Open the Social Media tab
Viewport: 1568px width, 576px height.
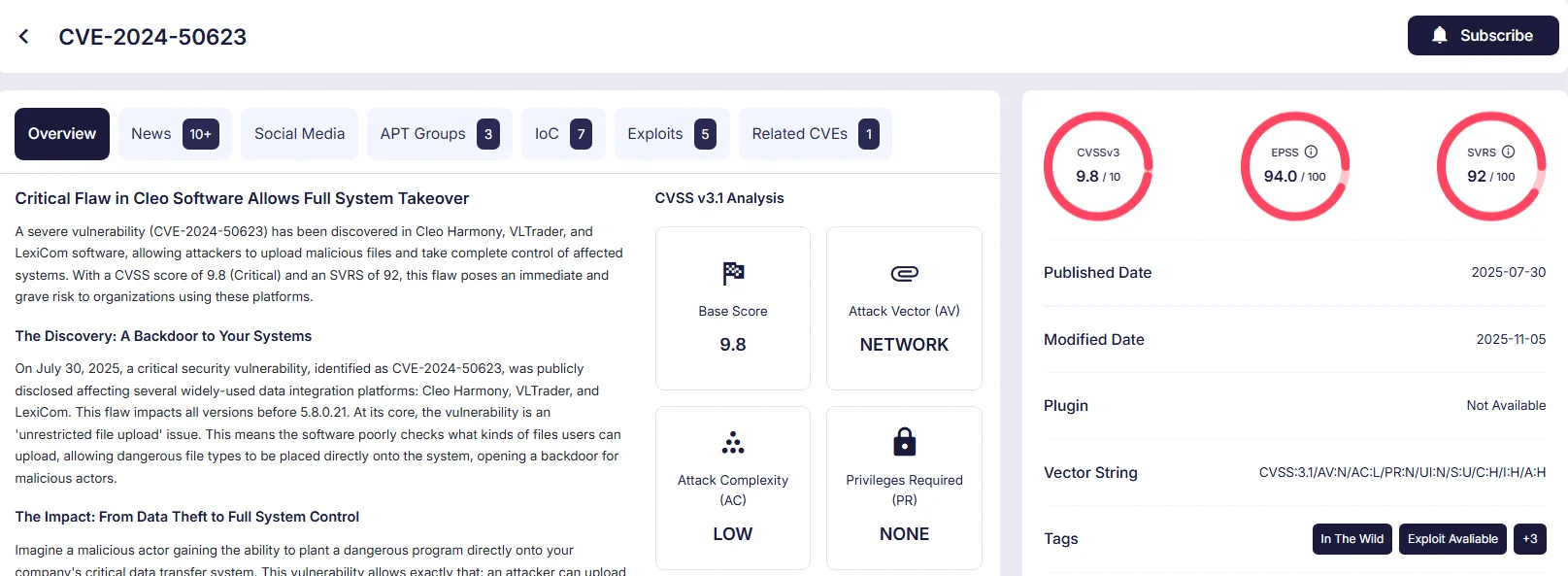[299, 134]
